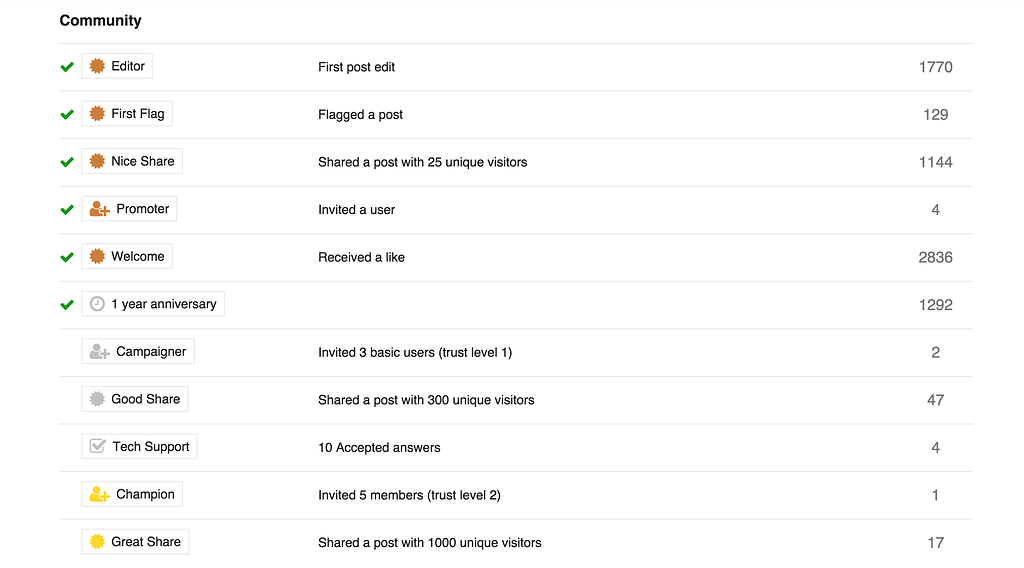Screen dimensions: 1024x568
Task: Open the Campaigner badge page
Action: [x=138, y=351]
